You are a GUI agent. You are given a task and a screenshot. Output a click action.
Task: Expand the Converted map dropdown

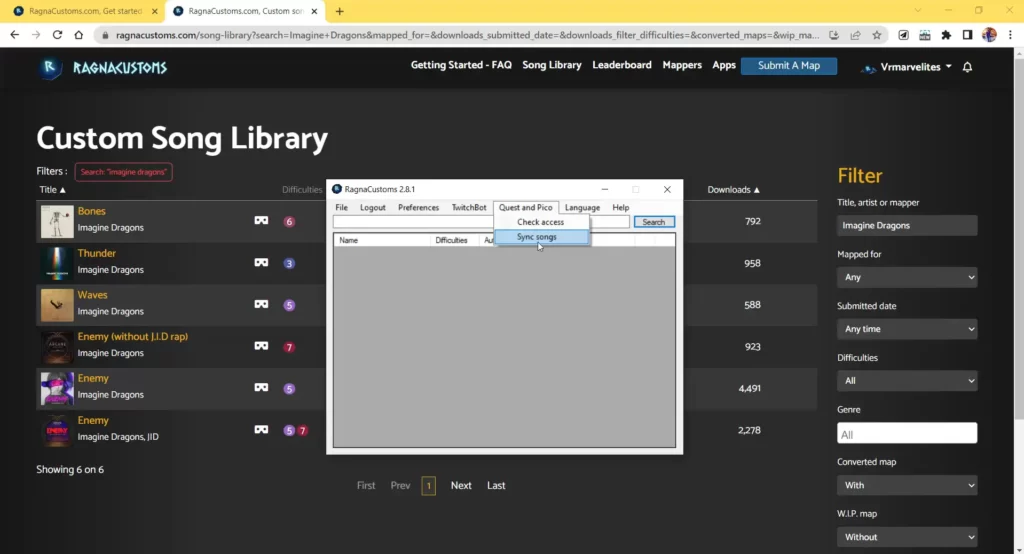(907, 485)
